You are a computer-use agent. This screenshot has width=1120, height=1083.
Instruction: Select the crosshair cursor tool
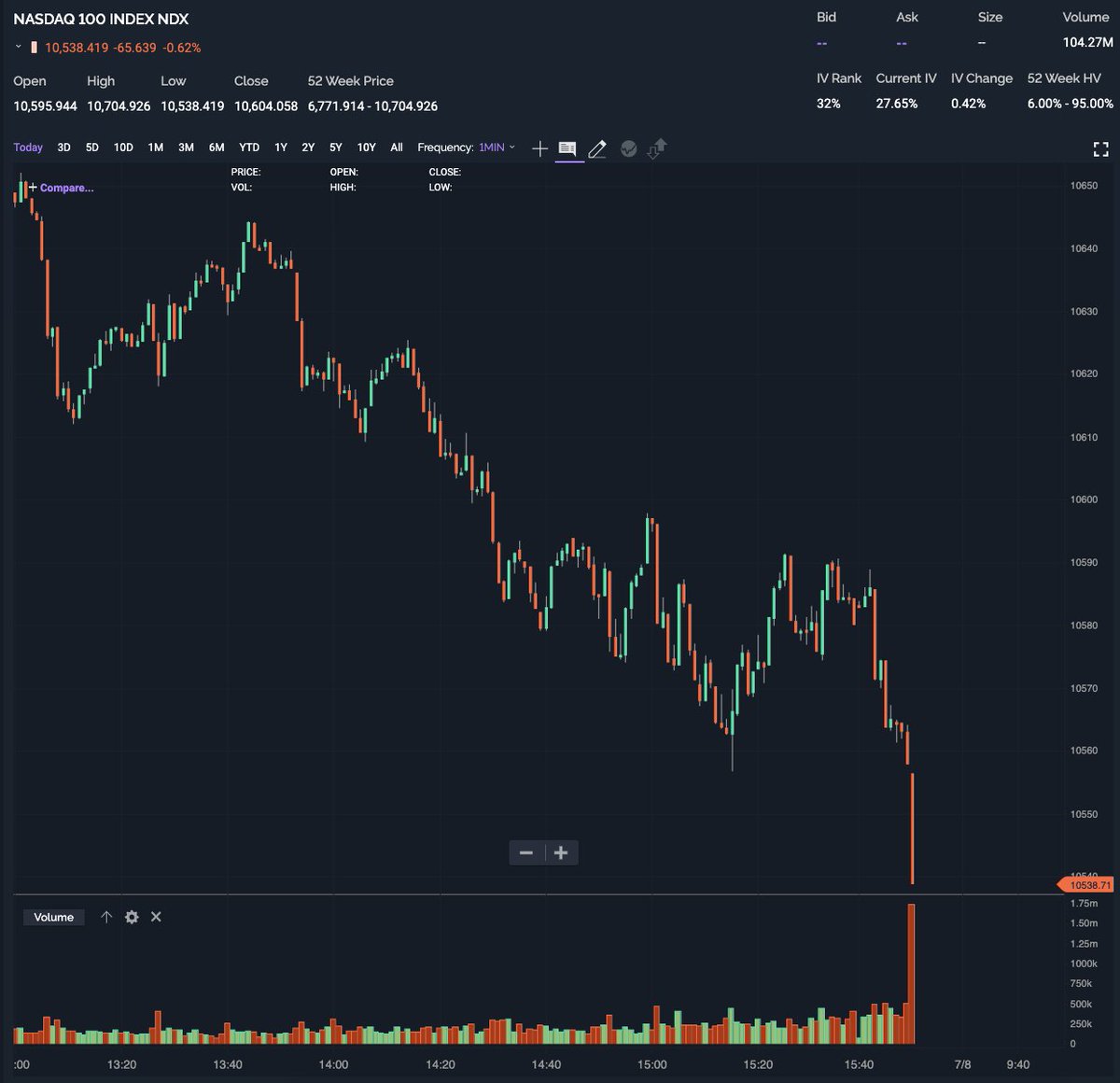[539, 148]
